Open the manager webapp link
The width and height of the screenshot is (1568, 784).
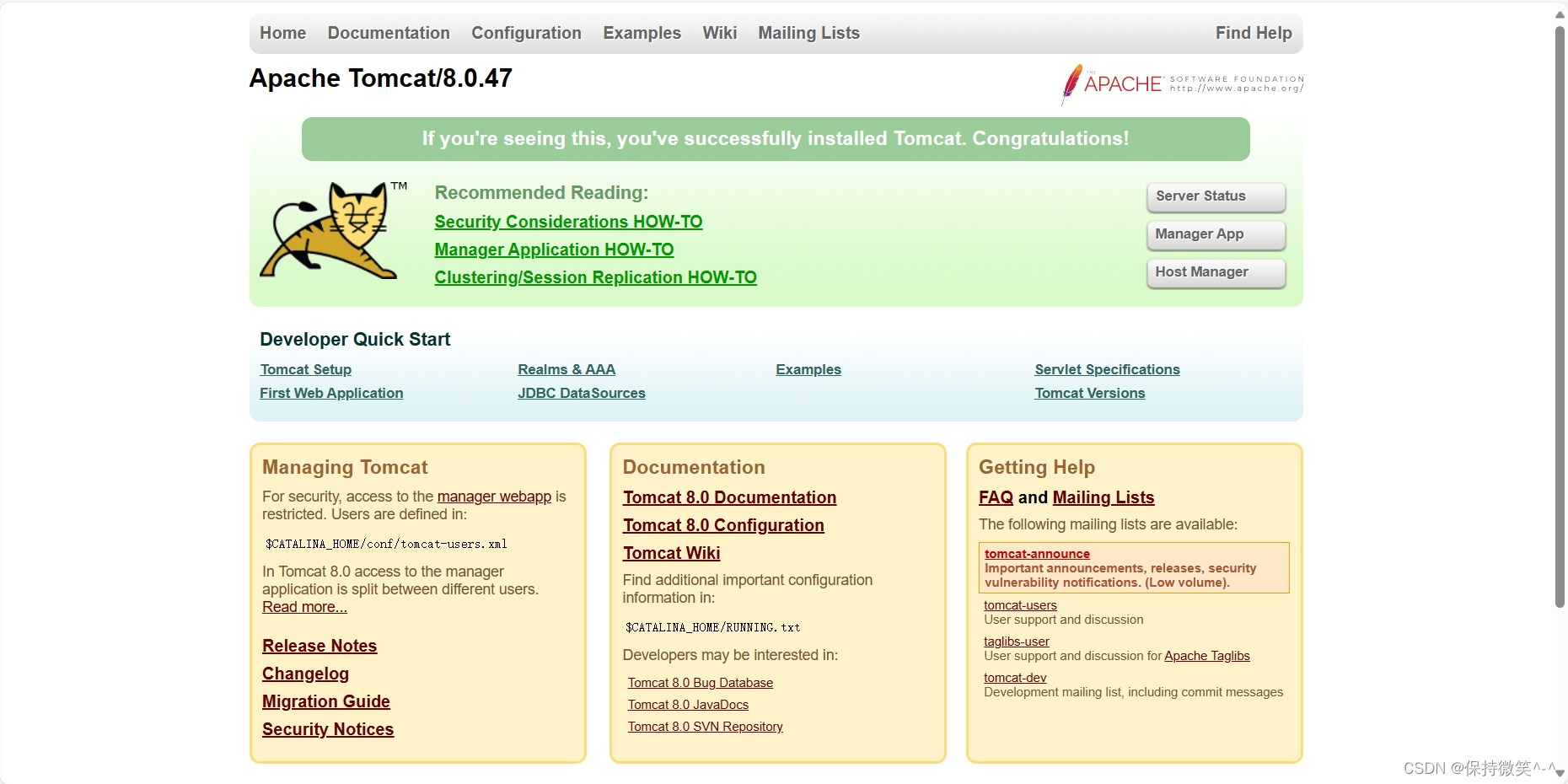click(494, 497)
